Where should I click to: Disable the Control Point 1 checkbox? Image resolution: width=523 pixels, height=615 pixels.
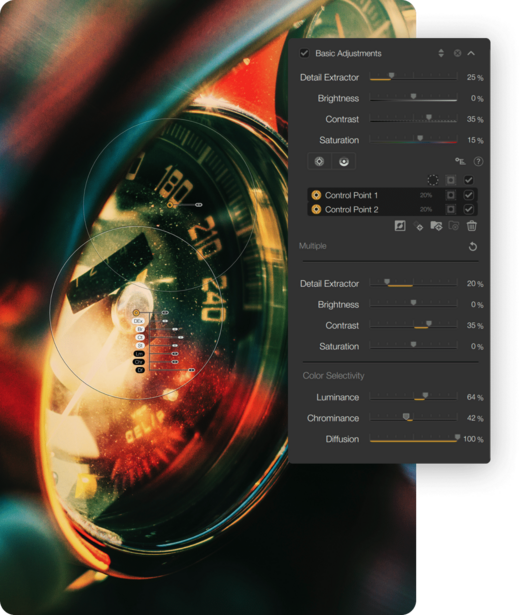coord(468,195)
